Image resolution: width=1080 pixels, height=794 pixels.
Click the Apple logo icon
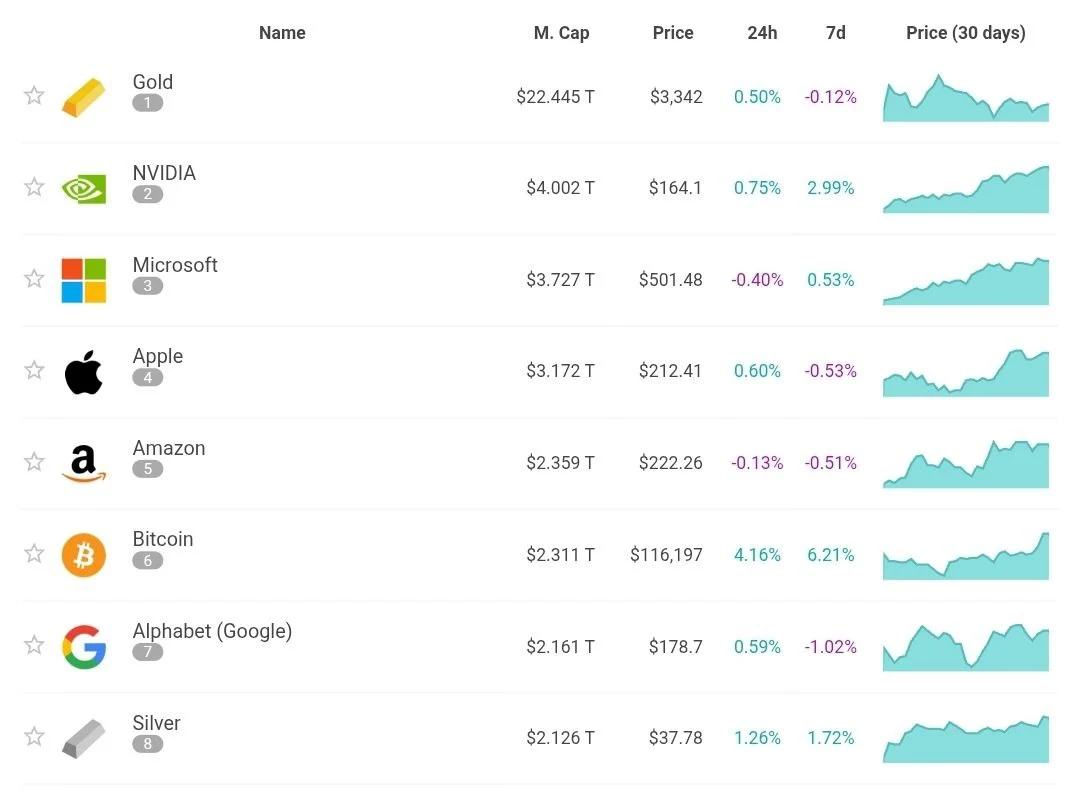[x=84, y=372]
